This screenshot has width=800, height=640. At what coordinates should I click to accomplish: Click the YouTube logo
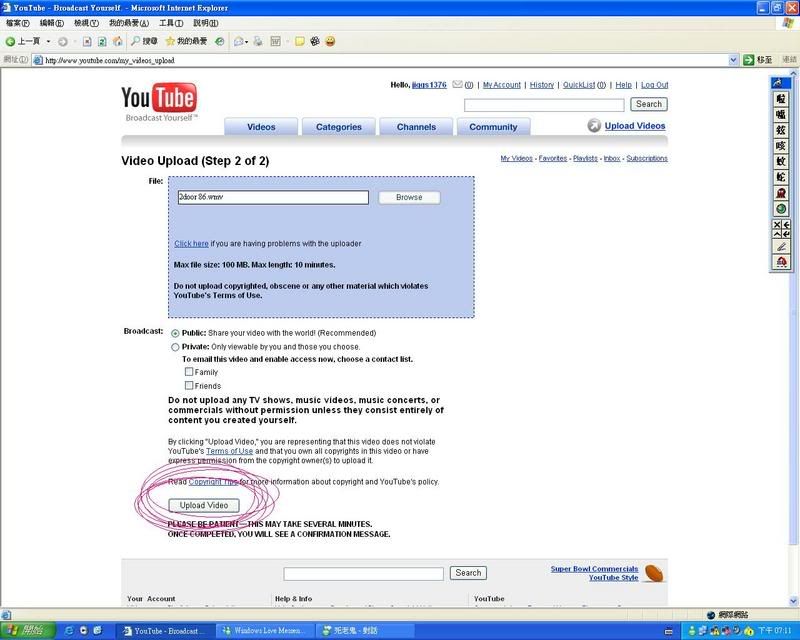[x=159, y=101]
